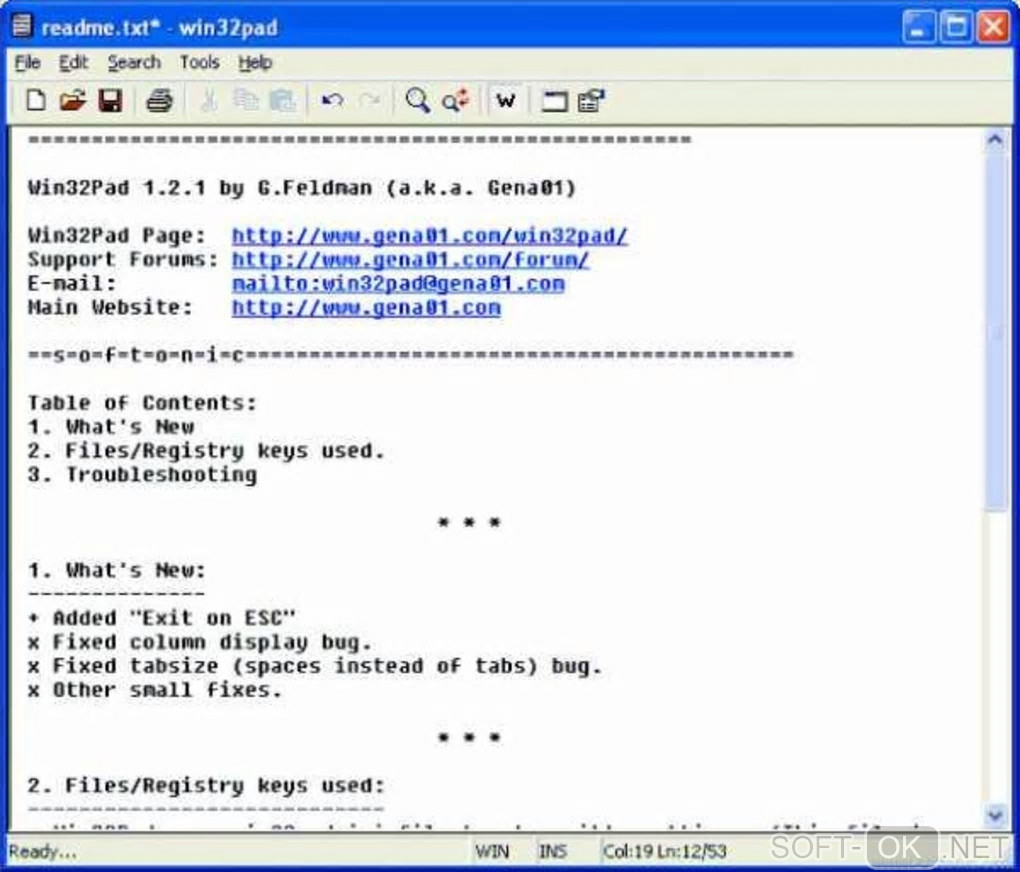Click scrollbar up arrow

click(x=995, y=139)
